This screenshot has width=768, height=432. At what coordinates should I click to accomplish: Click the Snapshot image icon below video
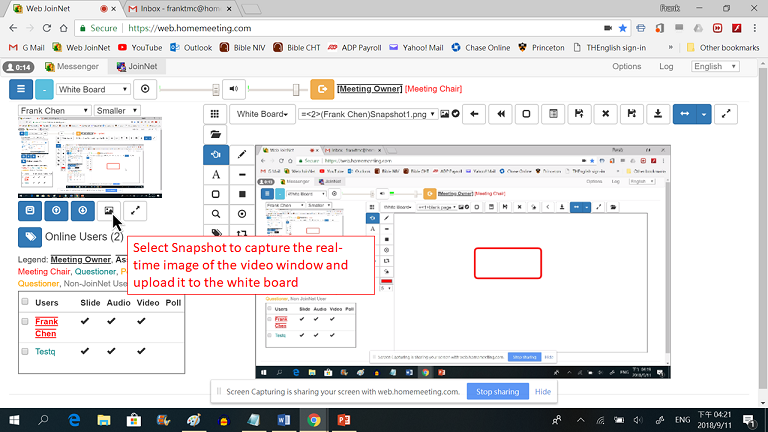pos(110,211)
